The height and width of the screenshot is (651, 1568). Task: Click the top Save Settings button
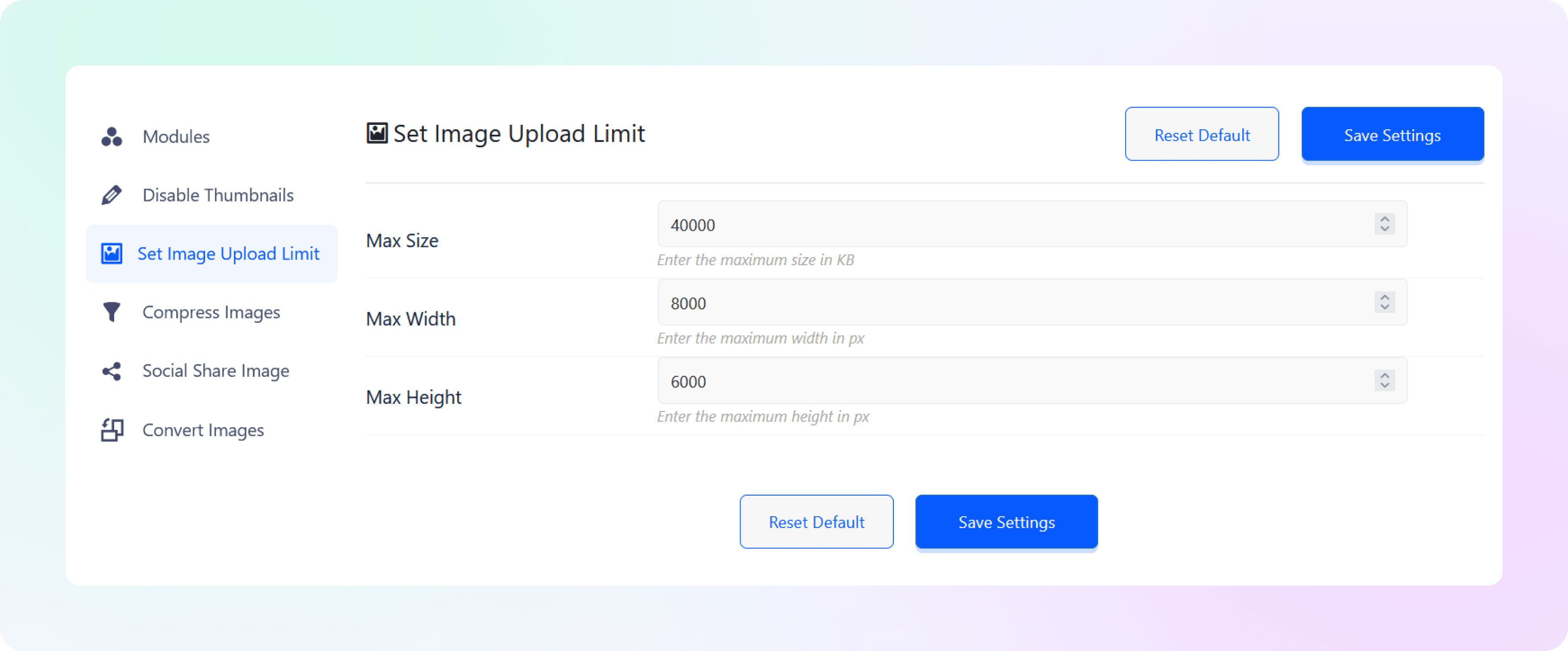[x=1392, y=134]
